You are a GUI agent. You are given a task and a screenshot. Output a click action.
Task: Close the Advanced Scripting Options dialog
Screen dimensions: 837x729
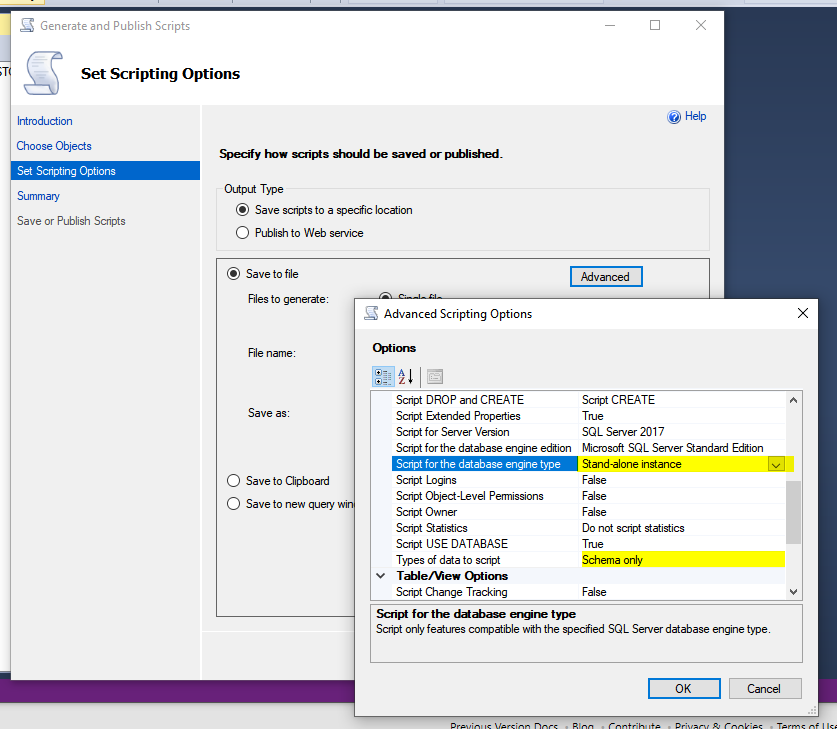tap(802, 314)
